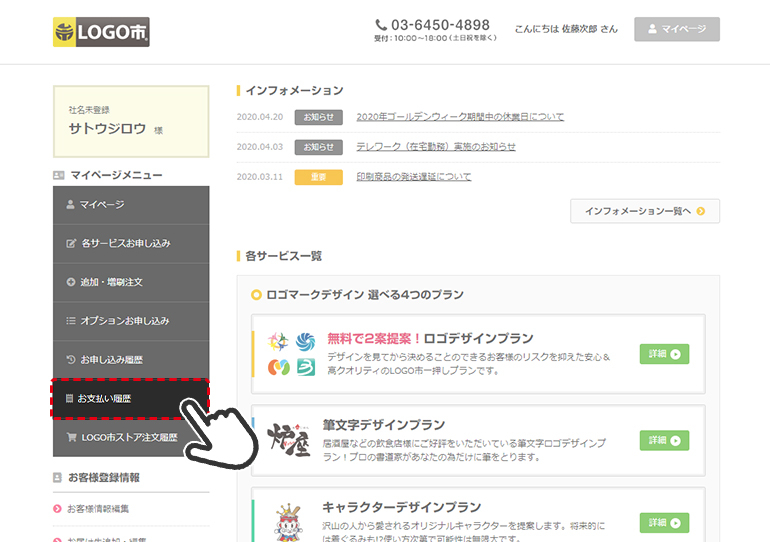Open 追加・増刷注文 menu item
Image resolution: width=770 pixels, height=542 pixels.
click(131, 282)
